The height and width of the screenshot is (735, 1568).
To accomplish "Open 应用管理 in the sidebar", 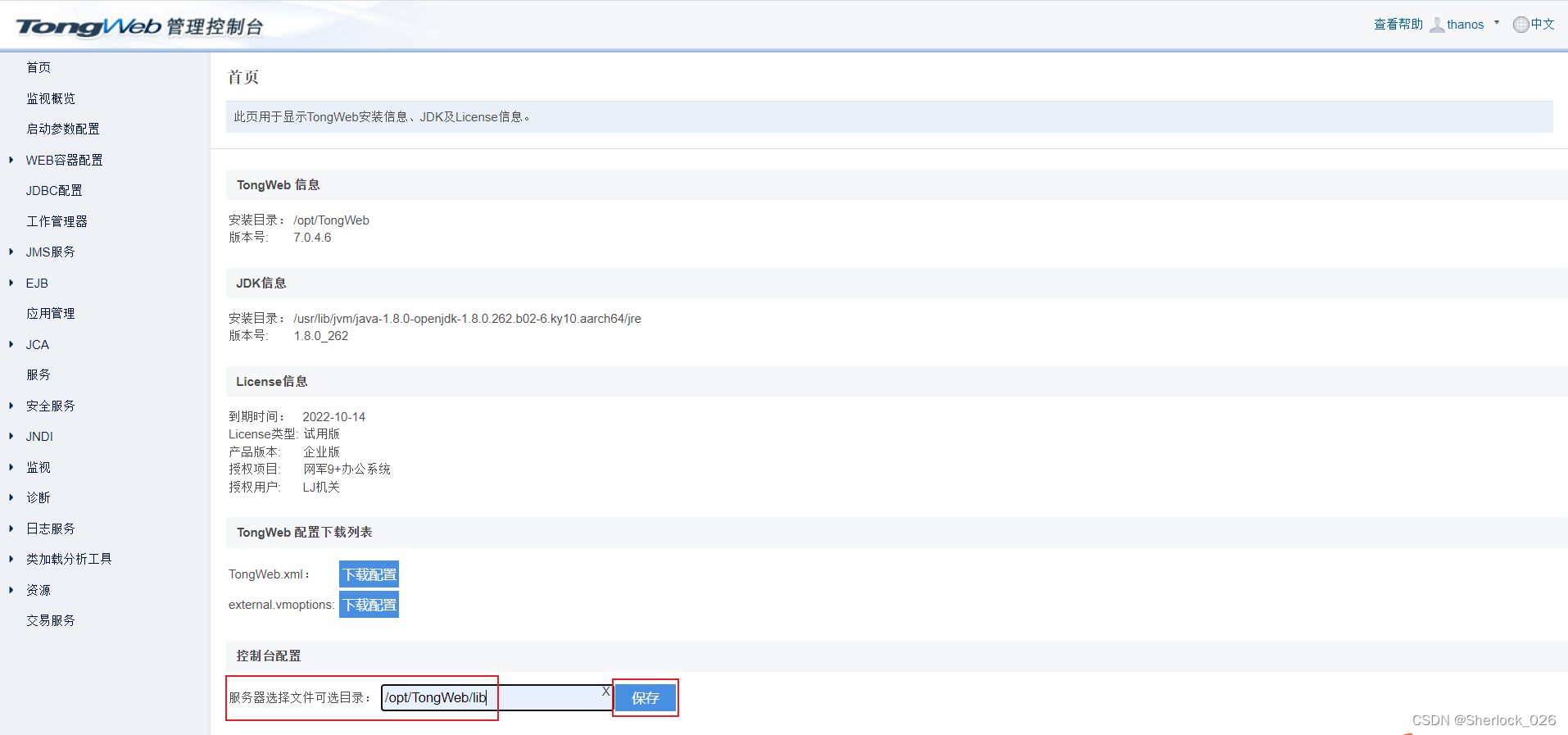I will click(x=51, y=313).
